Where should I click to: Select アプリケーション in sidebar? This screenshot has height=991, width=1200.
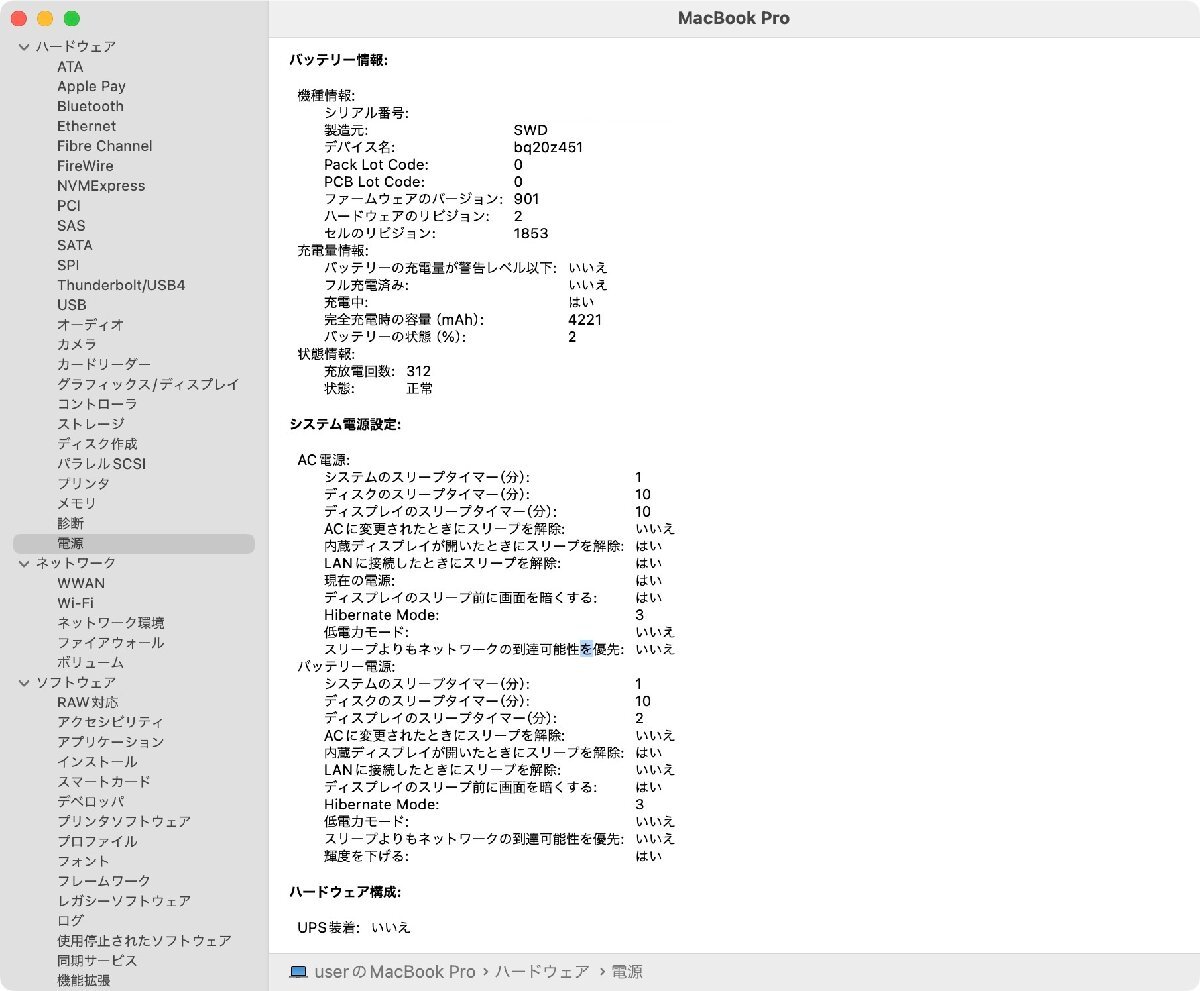(111, 742)
